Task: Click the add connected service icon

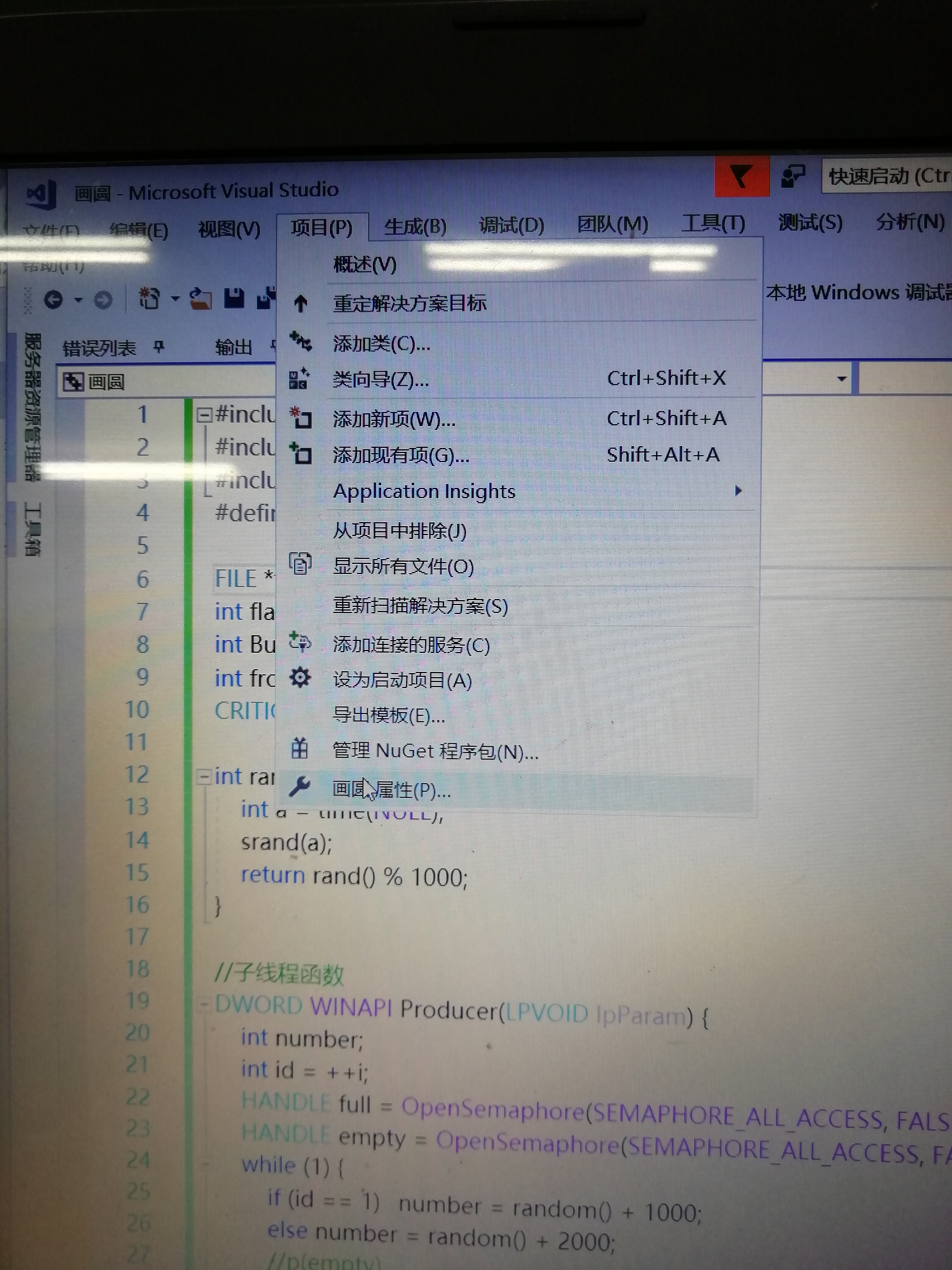Action: click(300, 642)
